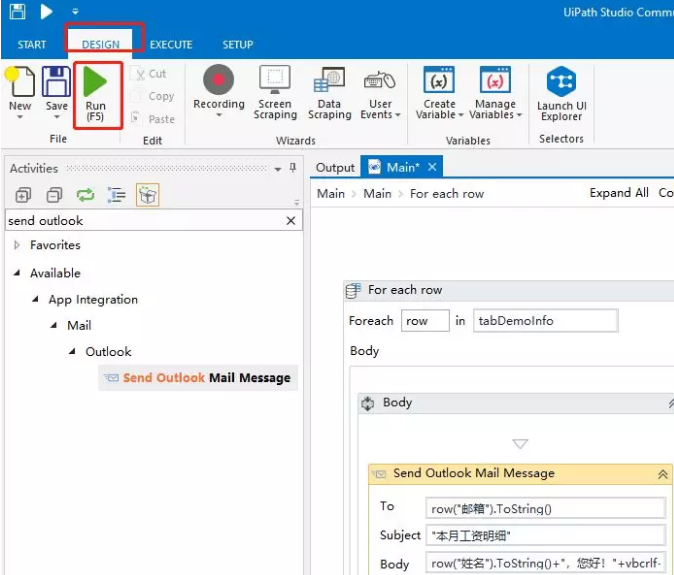The height and width of the screenshot is (575, 674).
Task: Open the quick-access toolbar customize arrow
Action: tap(75, 12)
